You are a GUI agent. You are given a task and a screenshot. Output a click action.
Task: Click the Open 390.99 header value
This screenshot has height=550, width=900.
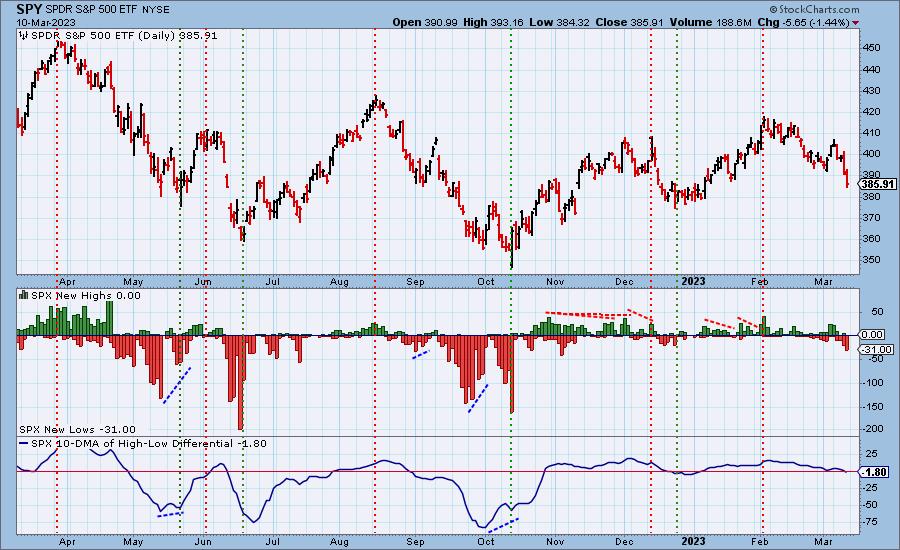pos(425,22)
